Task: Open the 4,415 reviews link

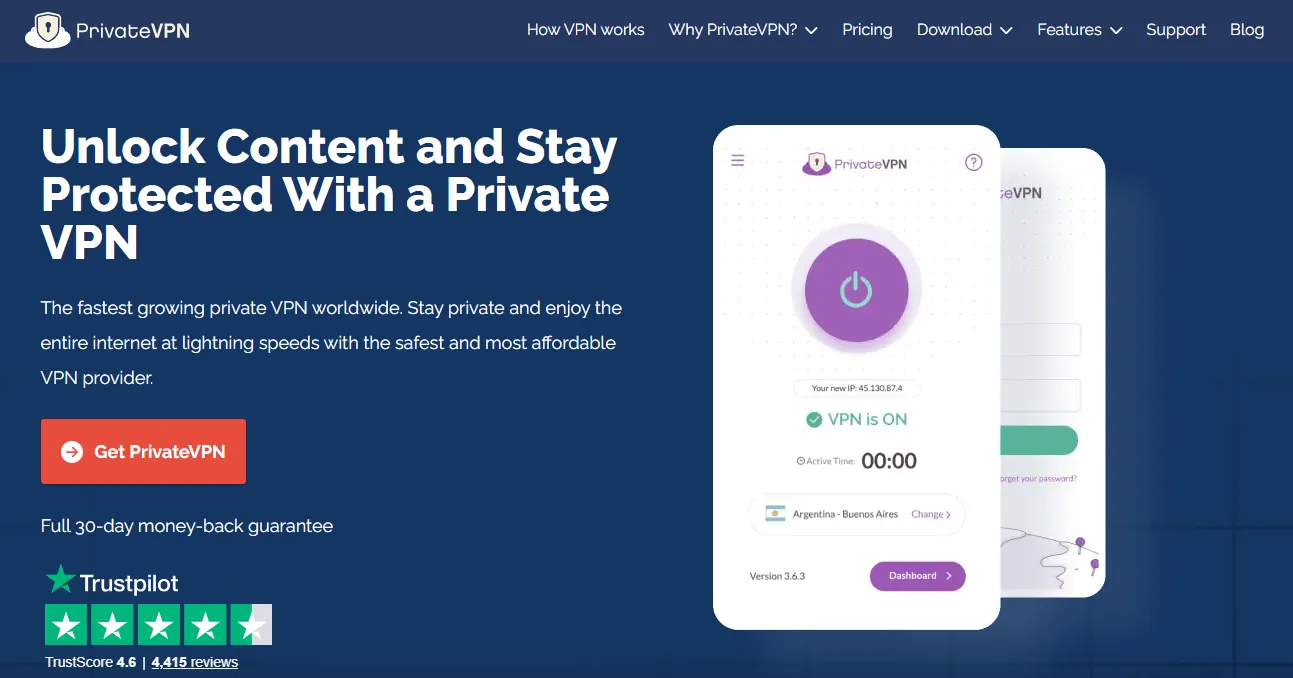Action: [195, 662]
